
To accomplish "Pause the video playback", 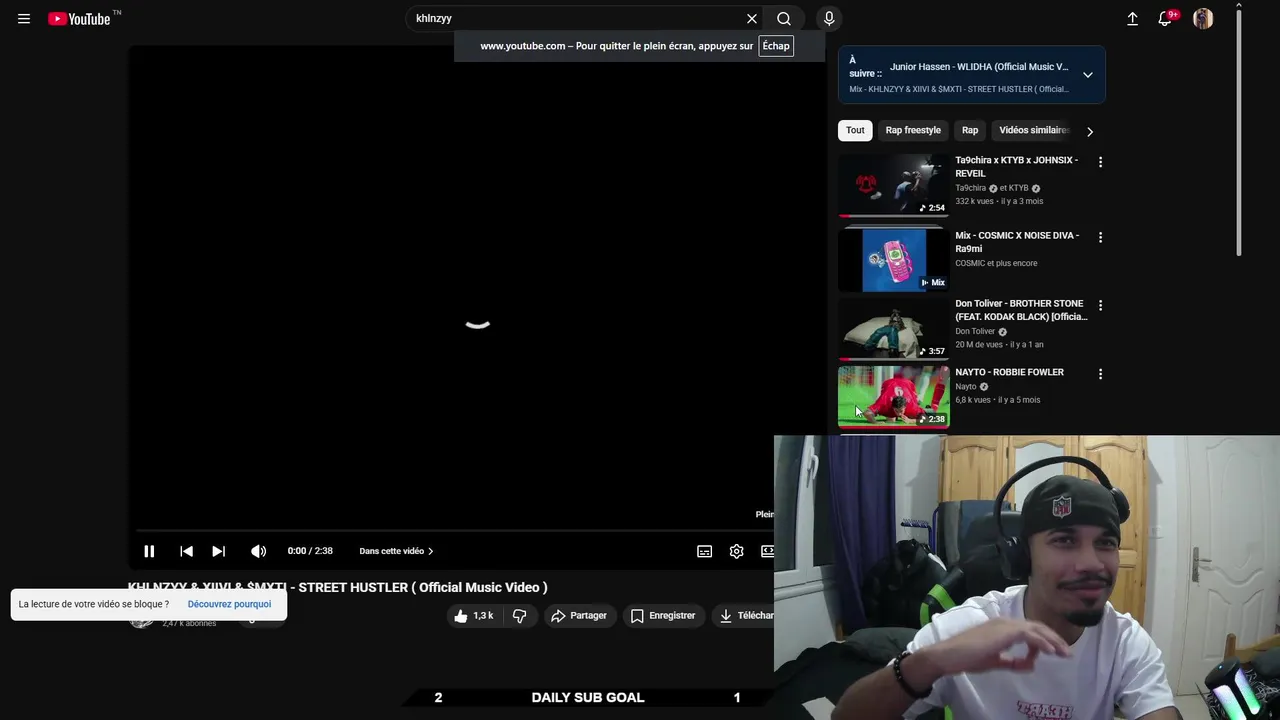I will tap(149, 551).
